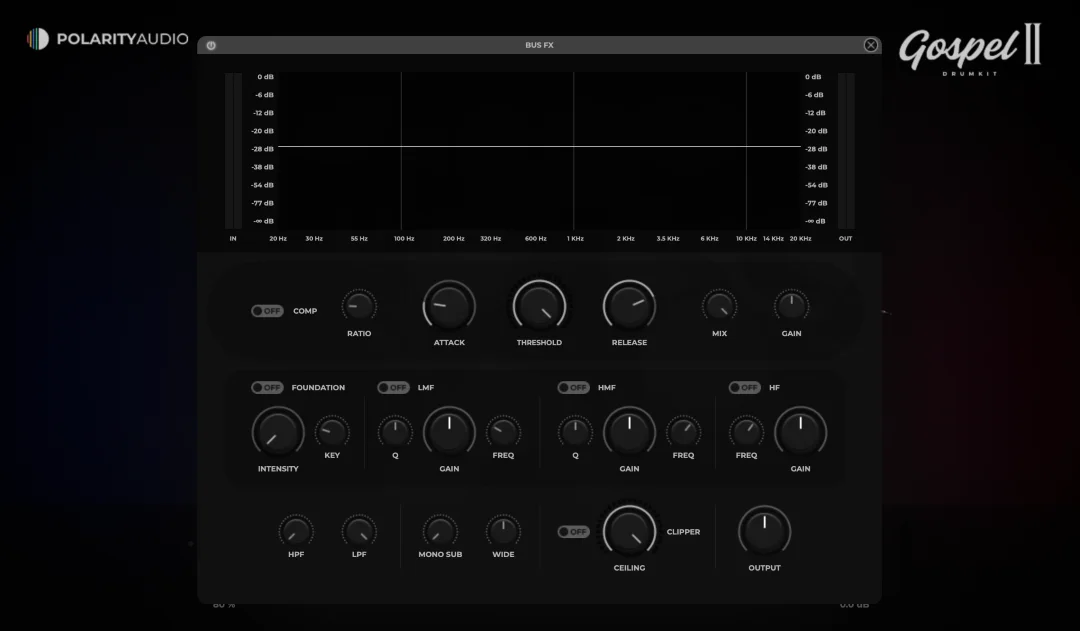Click the compressor THRESHOLD knob
Screen dimensions: 1080x631
click(539, 305)
